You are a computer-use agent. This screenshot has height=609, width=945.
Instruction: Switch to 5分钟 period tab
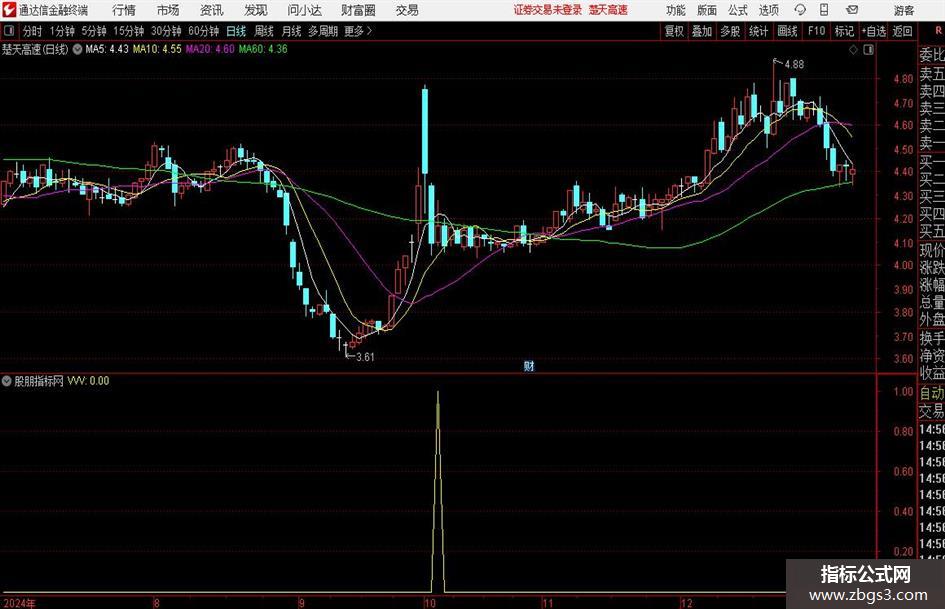(x=93, y=31)
